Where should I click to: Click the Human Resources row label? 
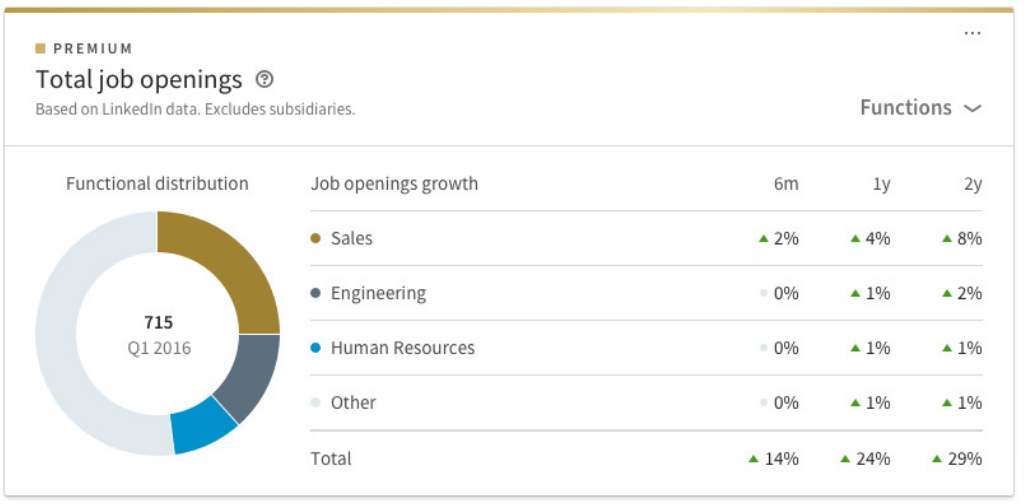click(402, 348)
